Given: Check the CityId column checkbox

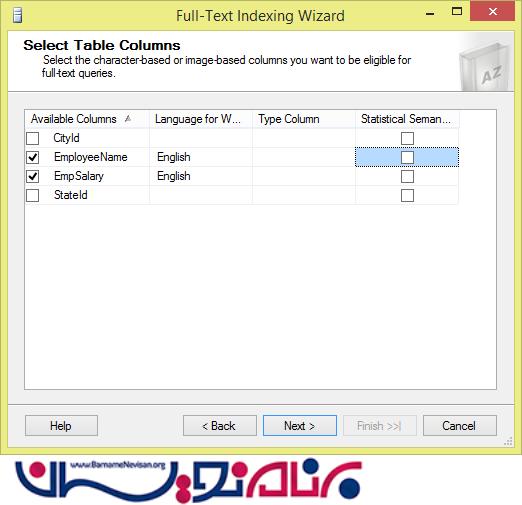Looking at the screenshot, I should [33, 138].
